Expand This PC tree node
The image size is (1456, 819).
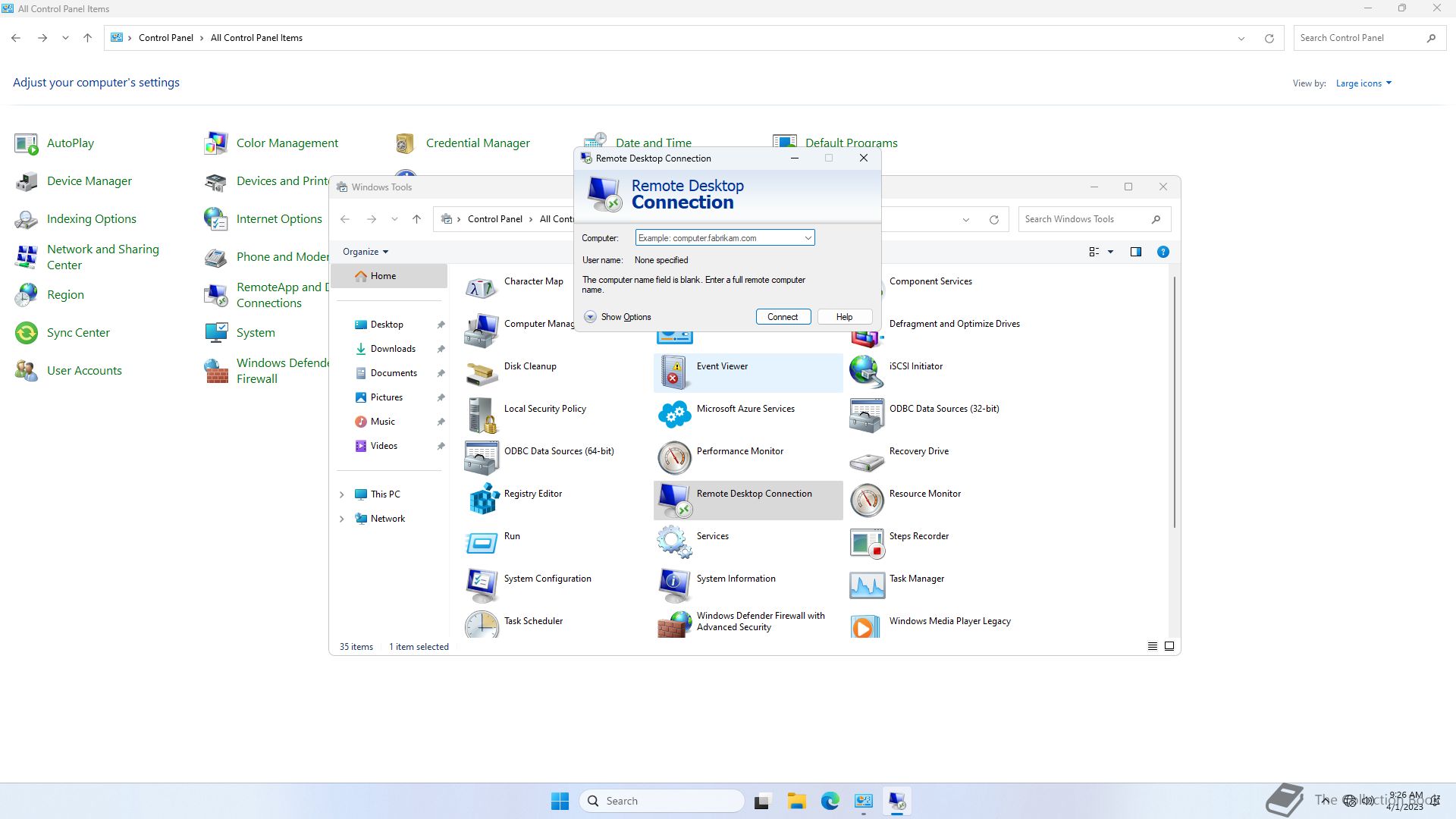pyautogui.click(x=341, y=494)
